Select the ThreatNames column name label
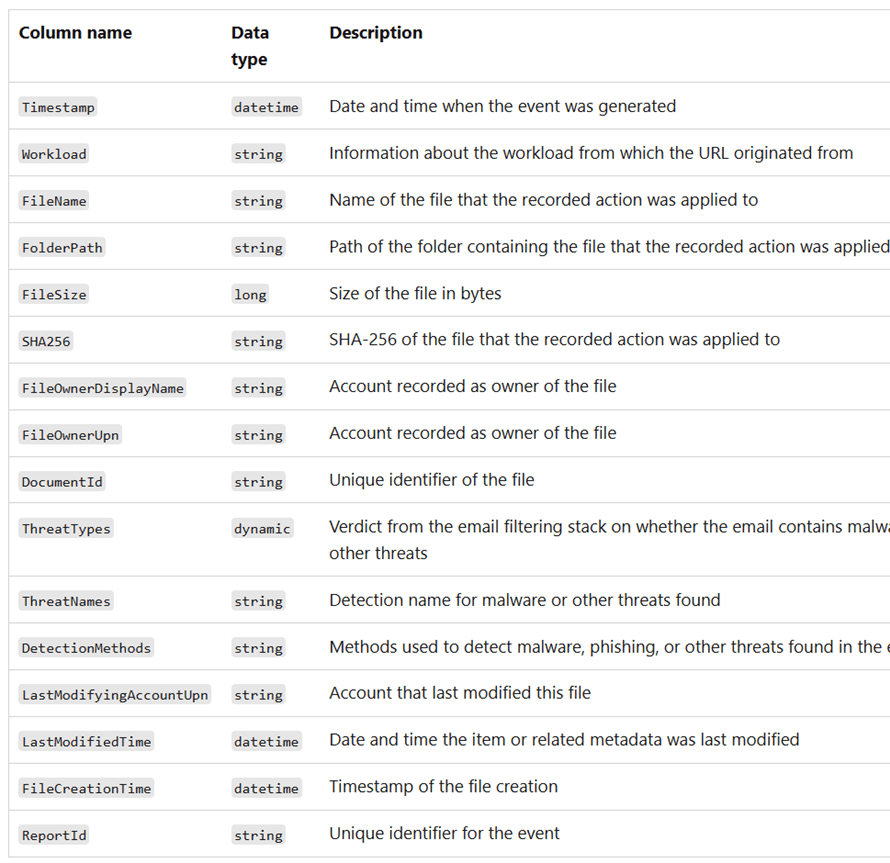Image resolution: width=890 pixels, height=863 pixels. [x=66, y=601]
